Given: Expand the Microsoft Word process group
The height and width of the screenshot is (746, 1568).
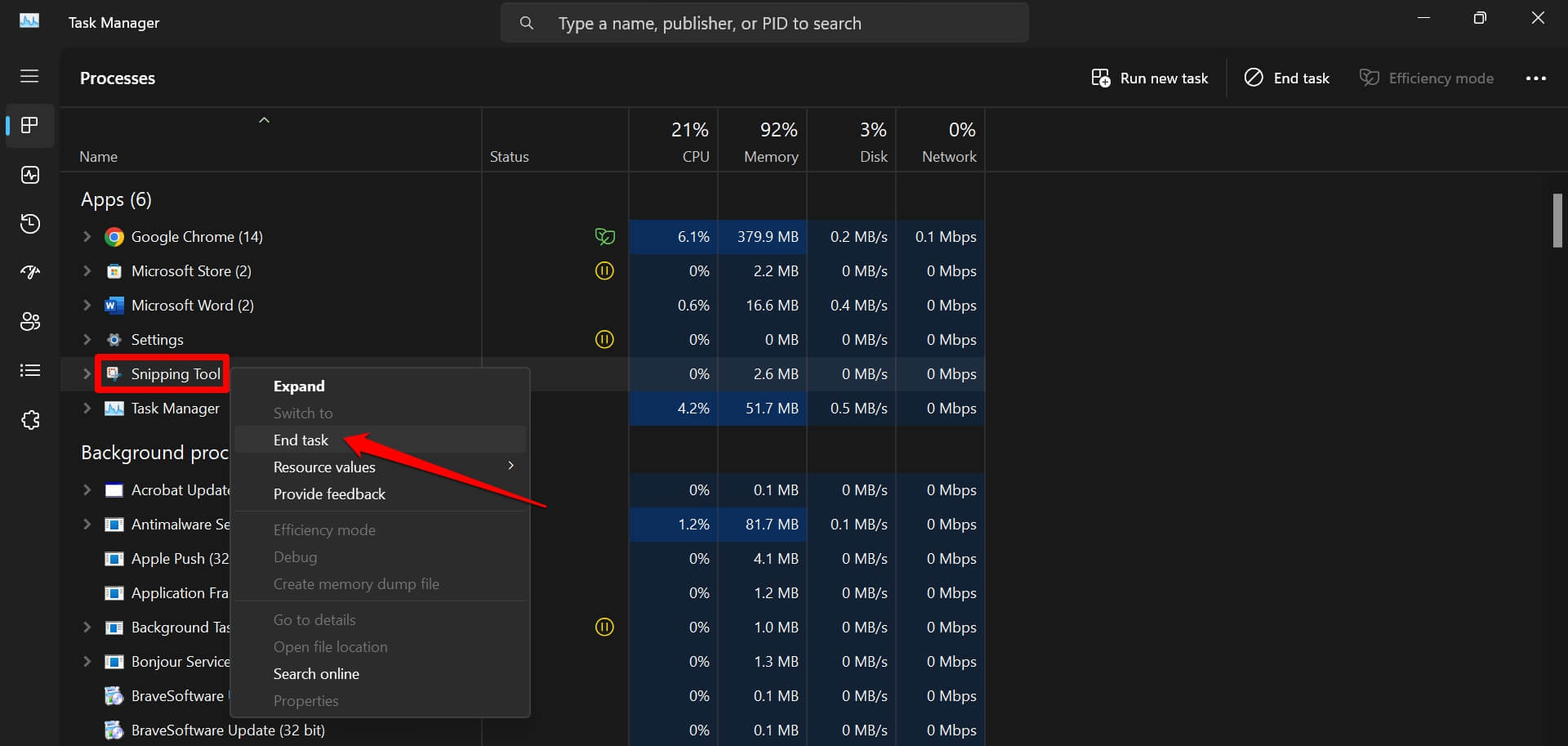Looking at the screenshot, I should coord(87,305).
